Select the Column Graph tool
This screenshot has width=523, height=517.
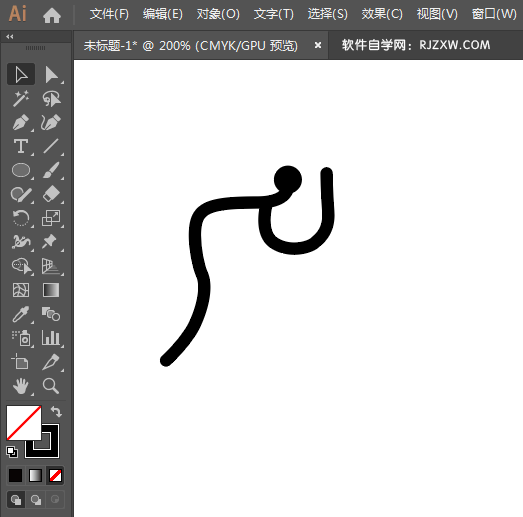[51, 338]
